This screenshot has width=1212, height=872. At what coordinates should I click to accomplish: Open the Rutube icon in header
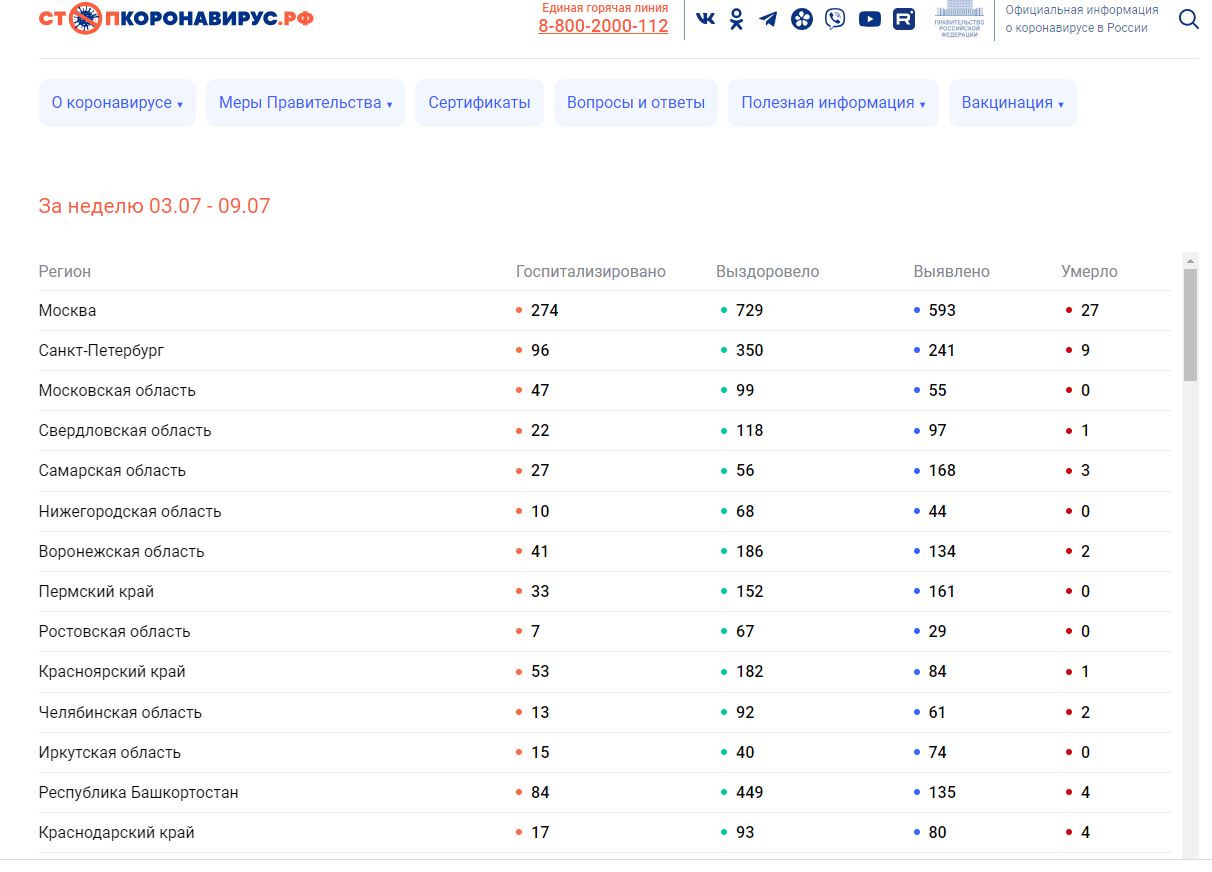904,19
